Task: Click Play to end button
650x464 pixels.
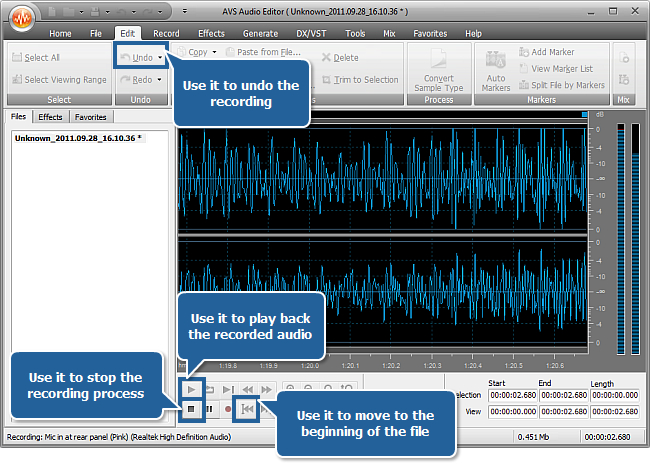Action: click(x=228, y=390)
